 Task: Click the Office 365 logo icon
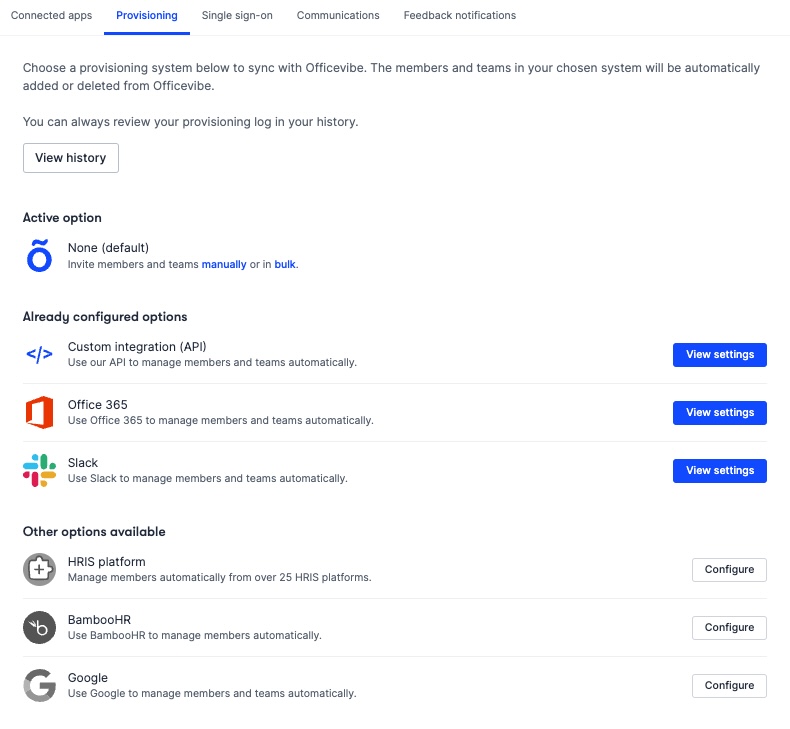point(39,412)
